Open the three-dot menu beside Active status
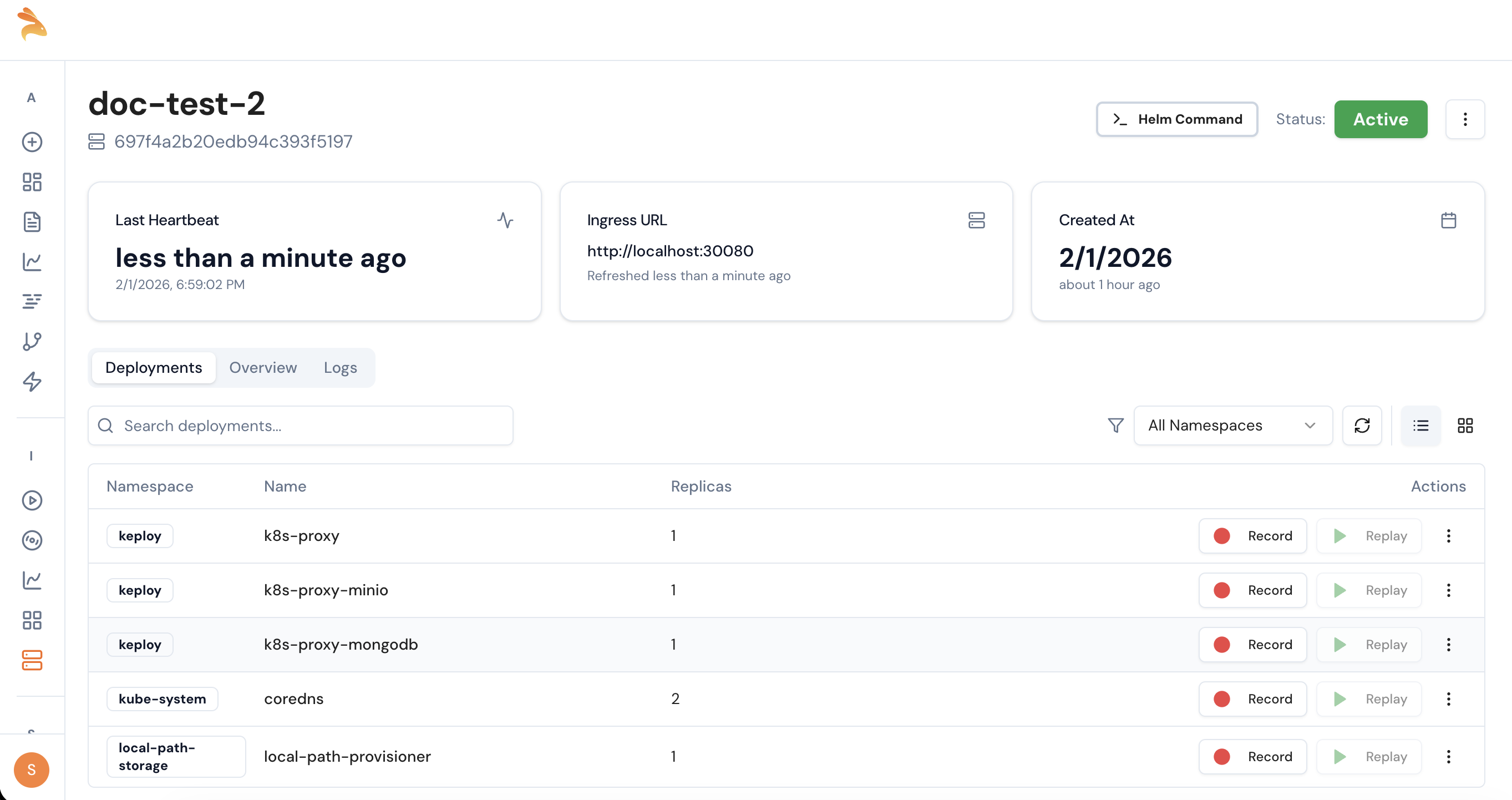Viewport: 1512px width, 800px height. (x=1465, y=119)
